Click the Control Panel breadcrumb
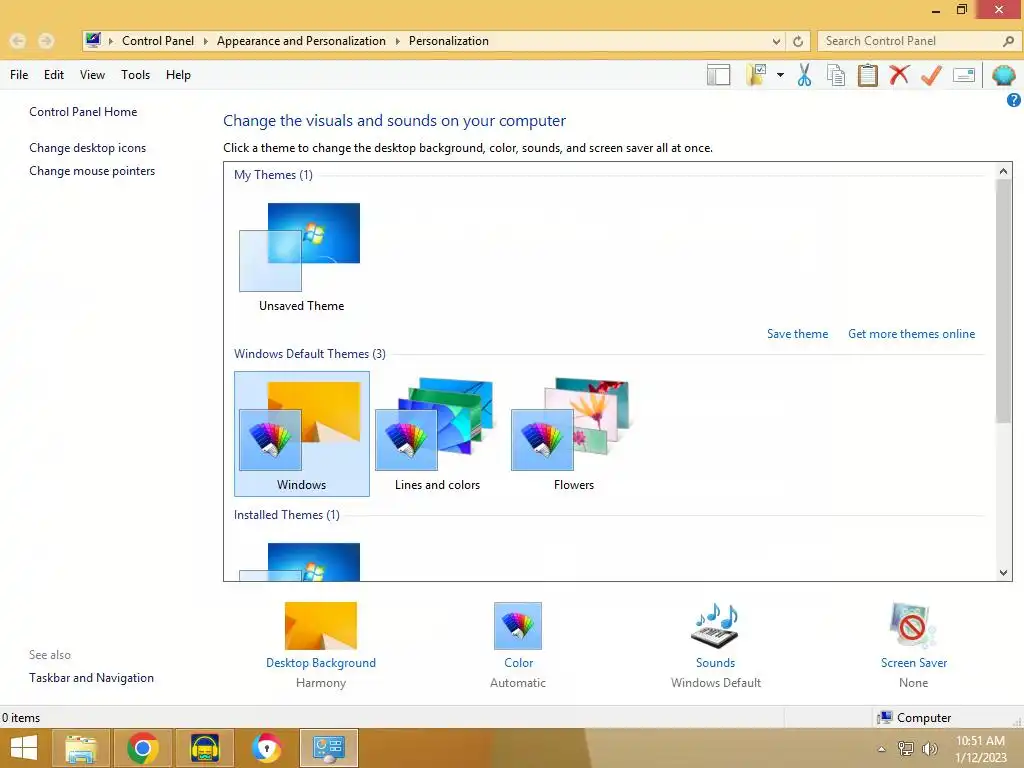Image resolution: width=1024 pixels, height=768 pixels. [158, 41]
